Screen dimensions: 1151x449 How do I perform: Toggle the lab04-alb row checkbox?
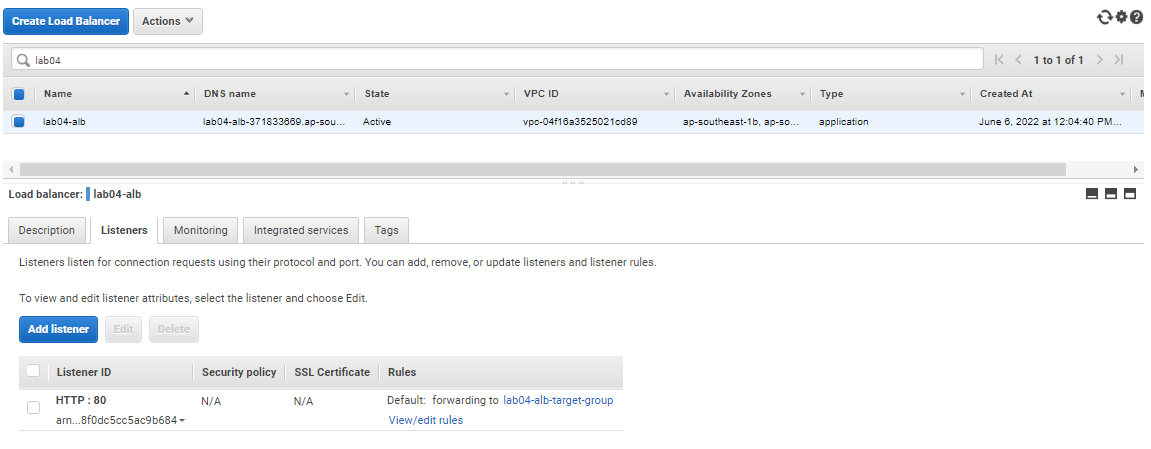(x=19, y=122)
